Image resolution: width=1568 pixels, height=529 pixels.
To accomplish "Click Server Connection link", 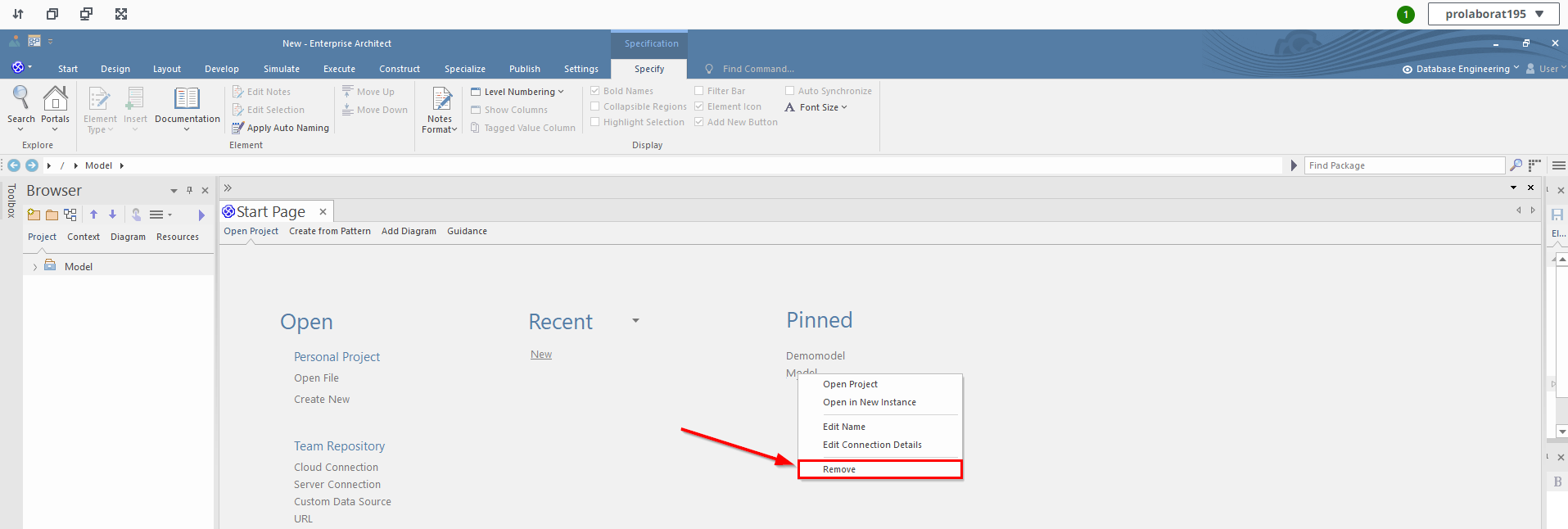I will click(337, 485).
